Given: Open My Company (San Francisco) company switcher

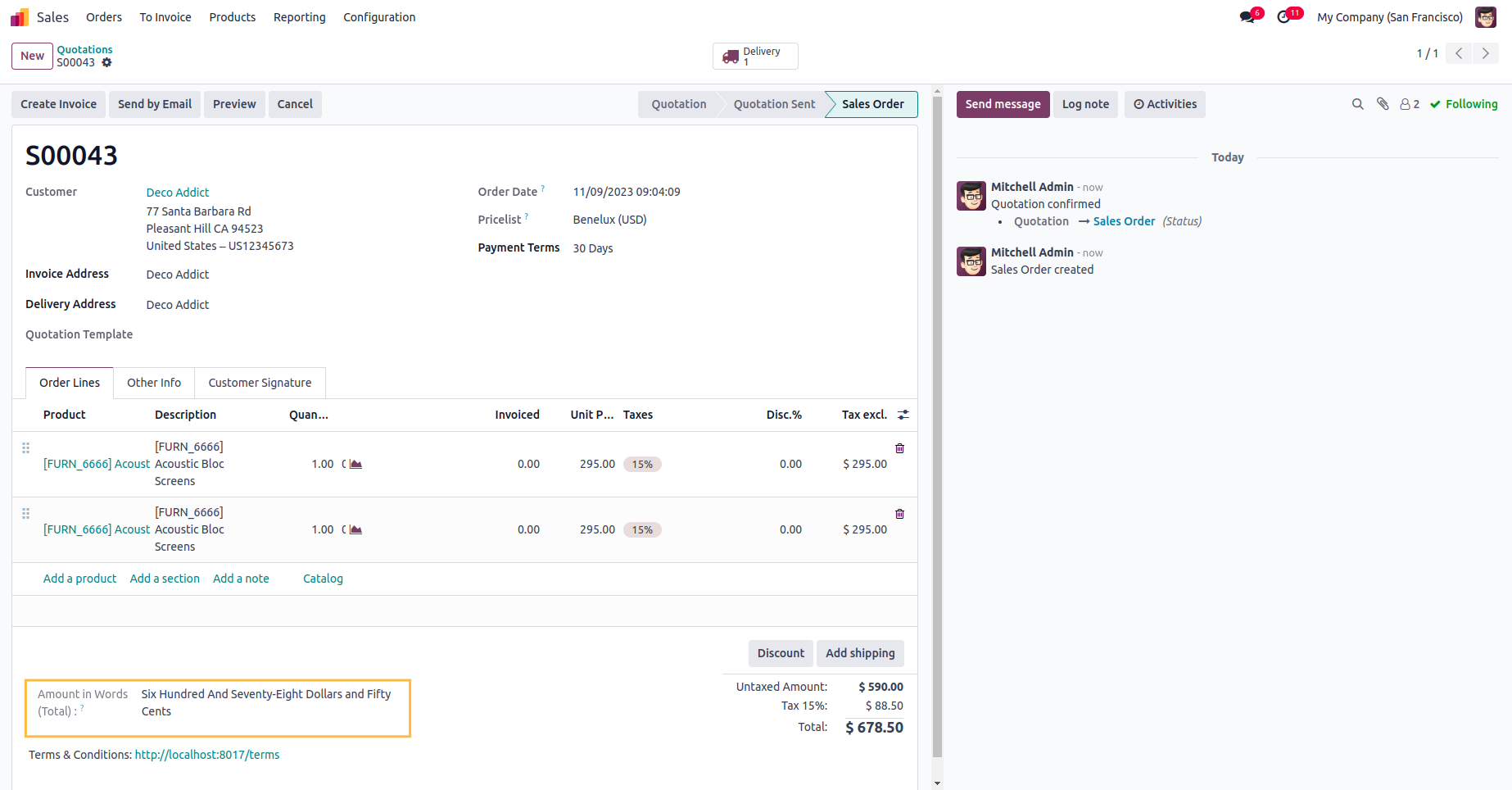Looking at the screenshot, I should (x=1389, y=17).
